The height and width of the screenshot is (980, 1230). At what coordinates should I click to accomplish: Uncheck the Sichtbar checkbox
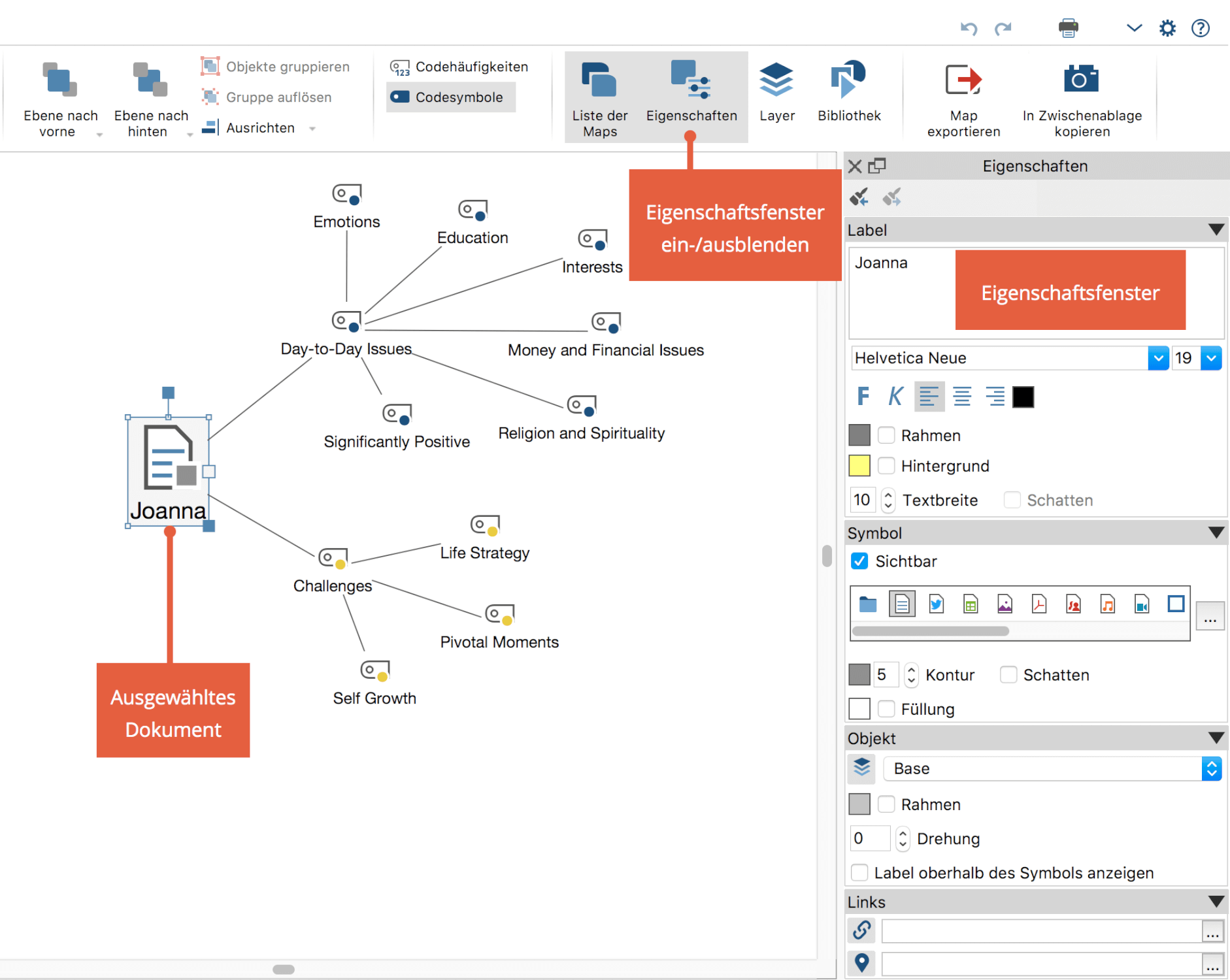tap(859, 561)
